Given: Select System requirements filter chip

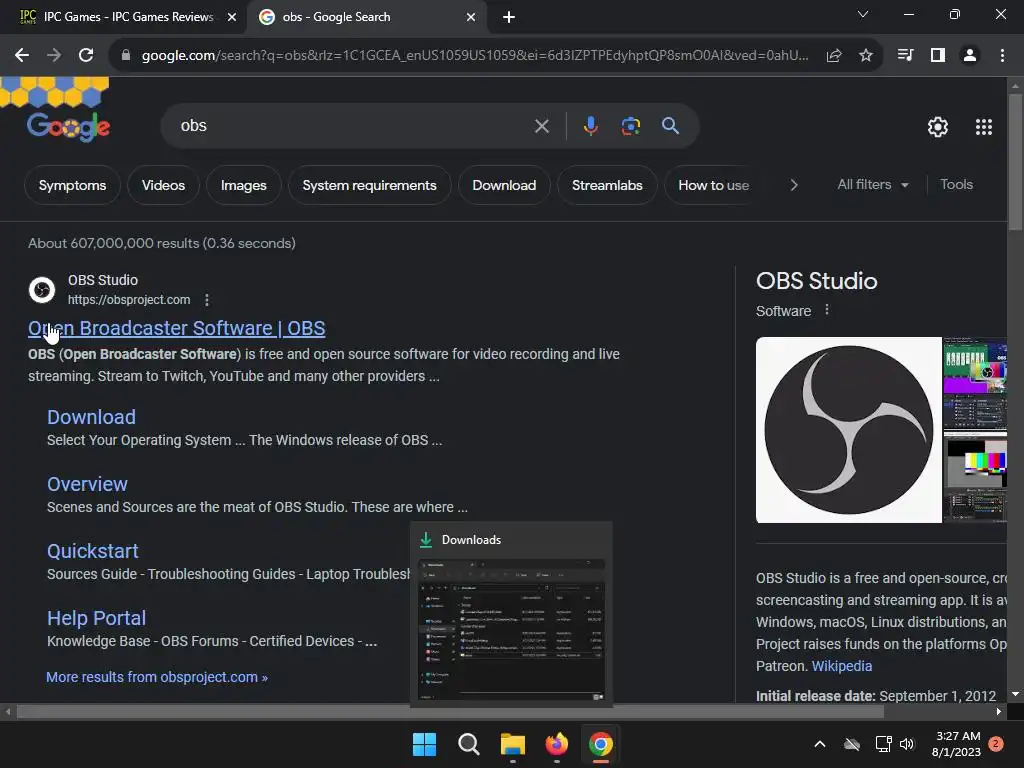Looking at the screenshot, I should 369,185.
